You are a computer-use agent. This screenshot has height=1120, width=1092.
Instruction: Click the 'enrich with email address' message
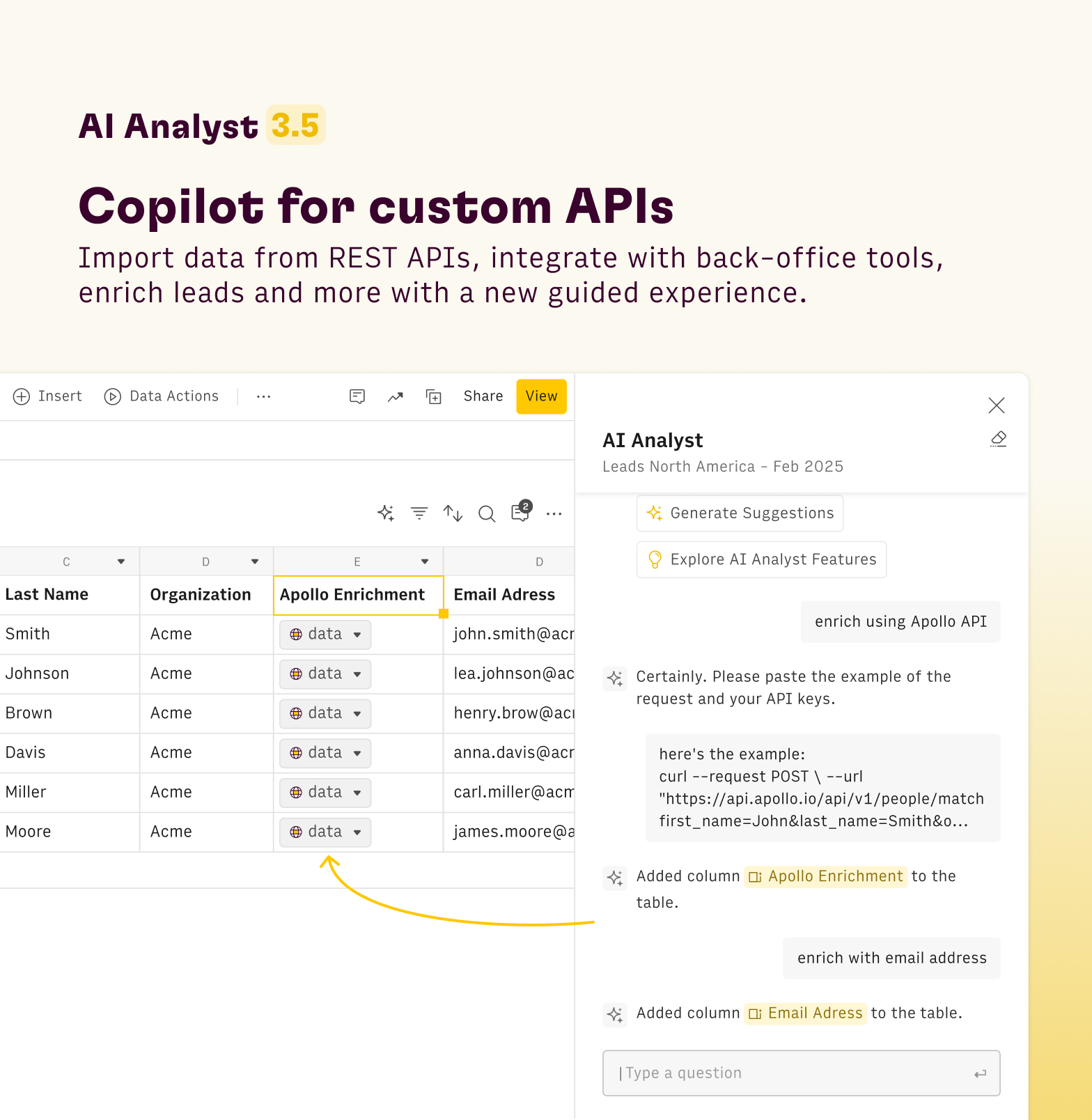coord(892,958)
